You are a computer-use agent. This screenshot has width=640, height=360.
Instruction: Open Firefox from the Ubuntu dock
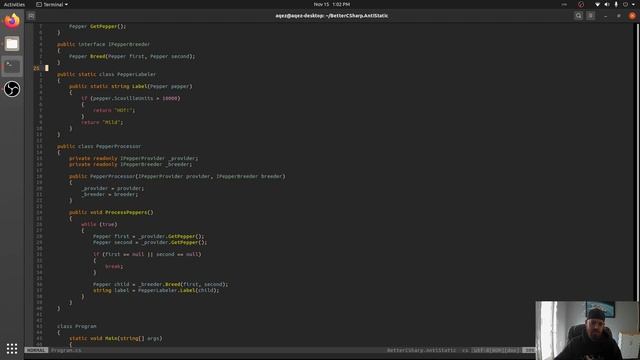(12, 21)
